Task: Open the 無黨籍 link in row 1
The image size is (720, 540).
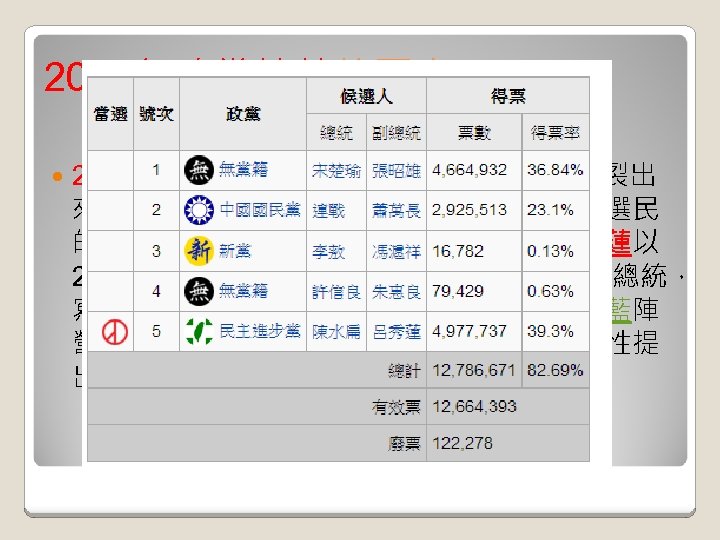Action: tap(243, 169)
